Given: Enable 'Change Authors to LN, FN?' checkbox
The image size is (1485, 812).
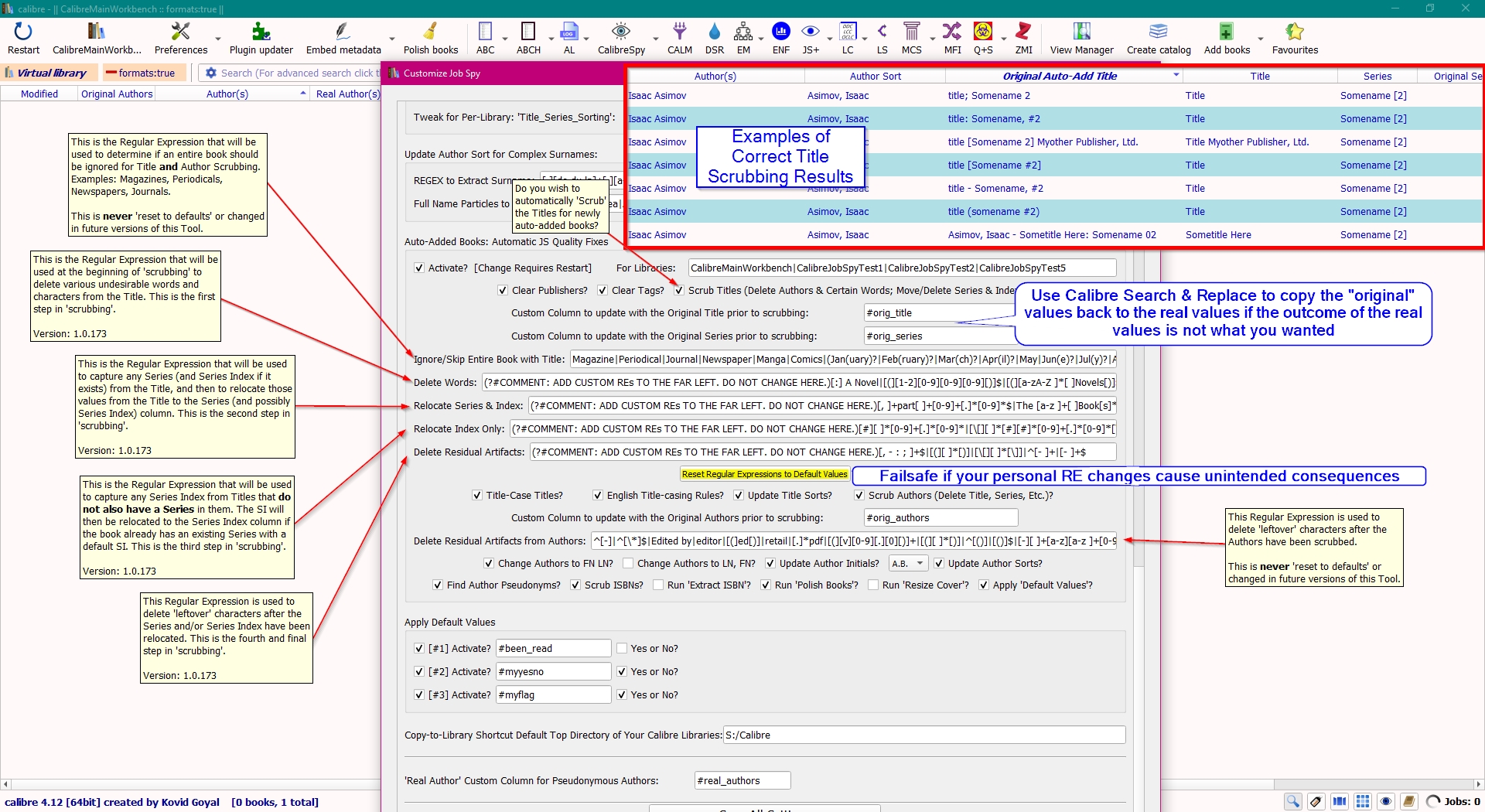Looking at the screenshot, I should [x=628, y=564].
